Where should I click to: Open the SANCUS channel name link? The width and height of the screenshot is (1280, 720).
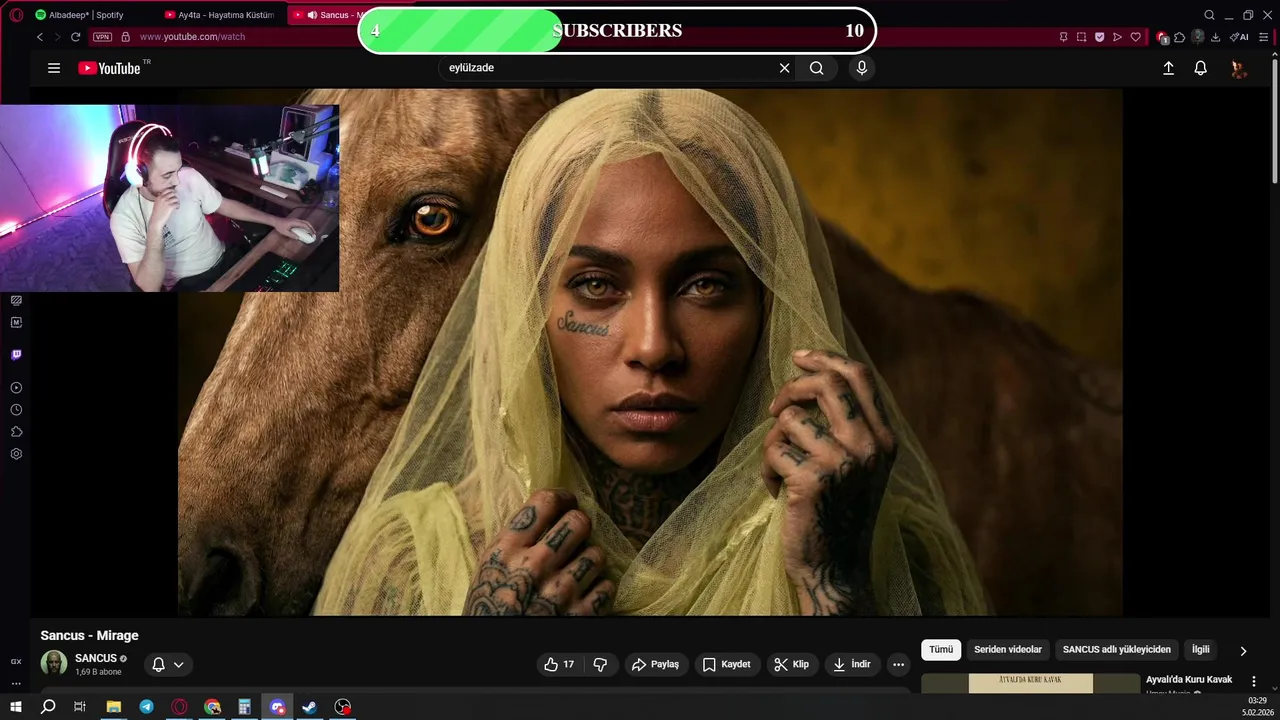click(x=96, y=658)
